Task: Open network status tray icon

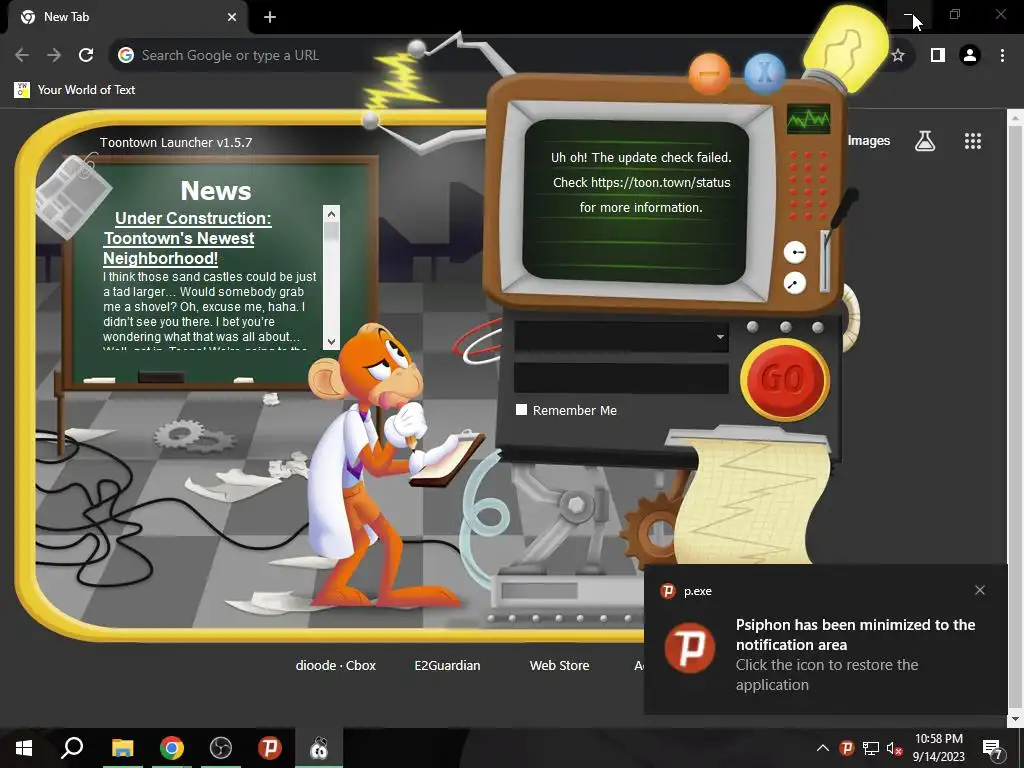Action: pyautogui.click(x=871, y=748)
